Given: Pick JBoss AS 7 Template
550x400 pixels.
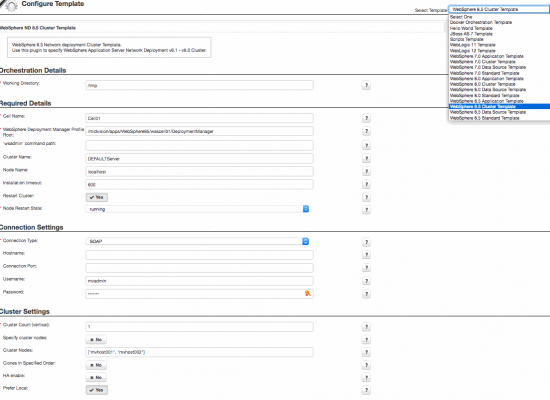Looking at the screenshot, I should (x=499, y=34).
